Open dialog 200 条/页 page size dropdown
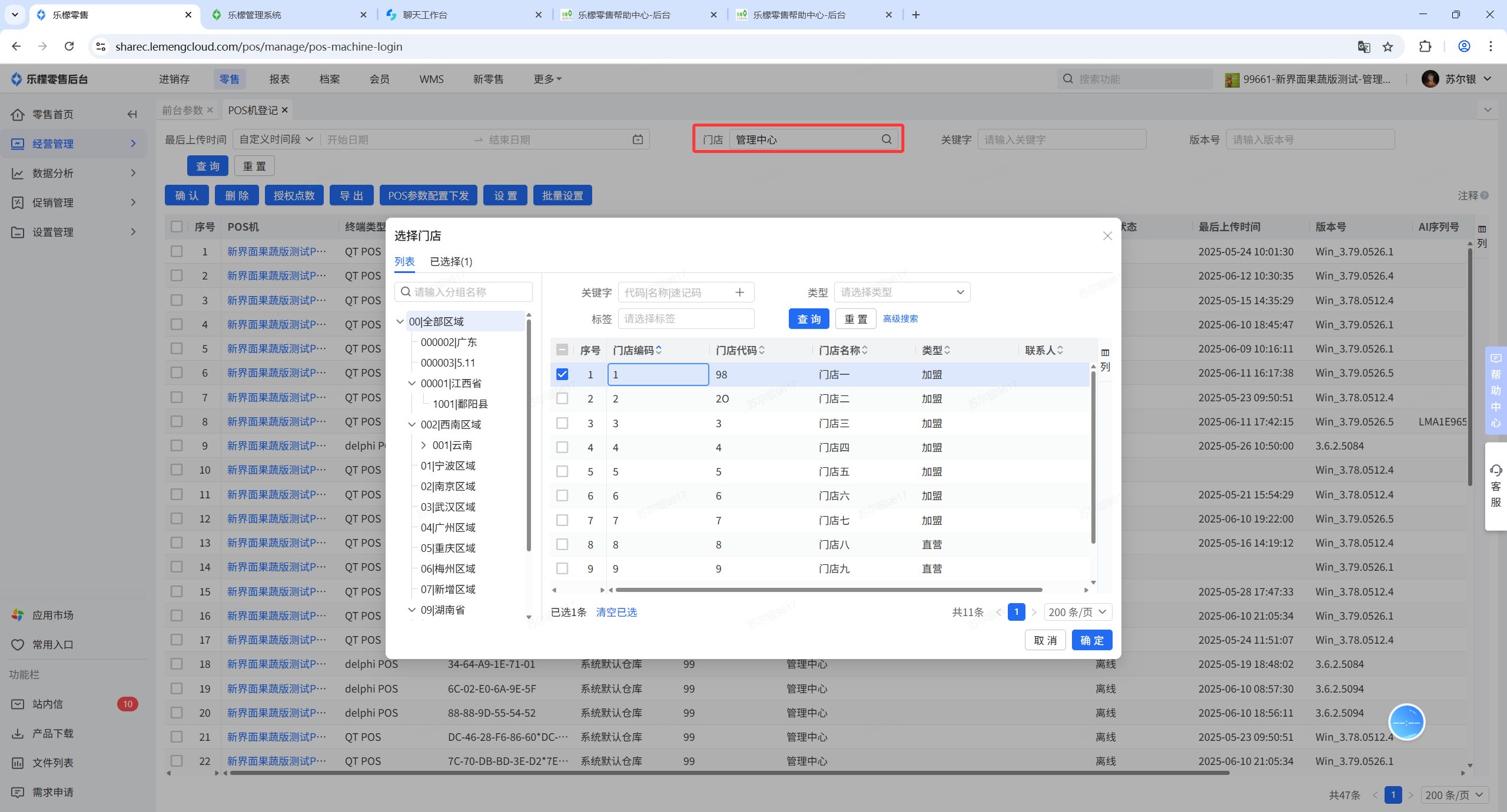1507x812 pixels. tap(1078, 612)
